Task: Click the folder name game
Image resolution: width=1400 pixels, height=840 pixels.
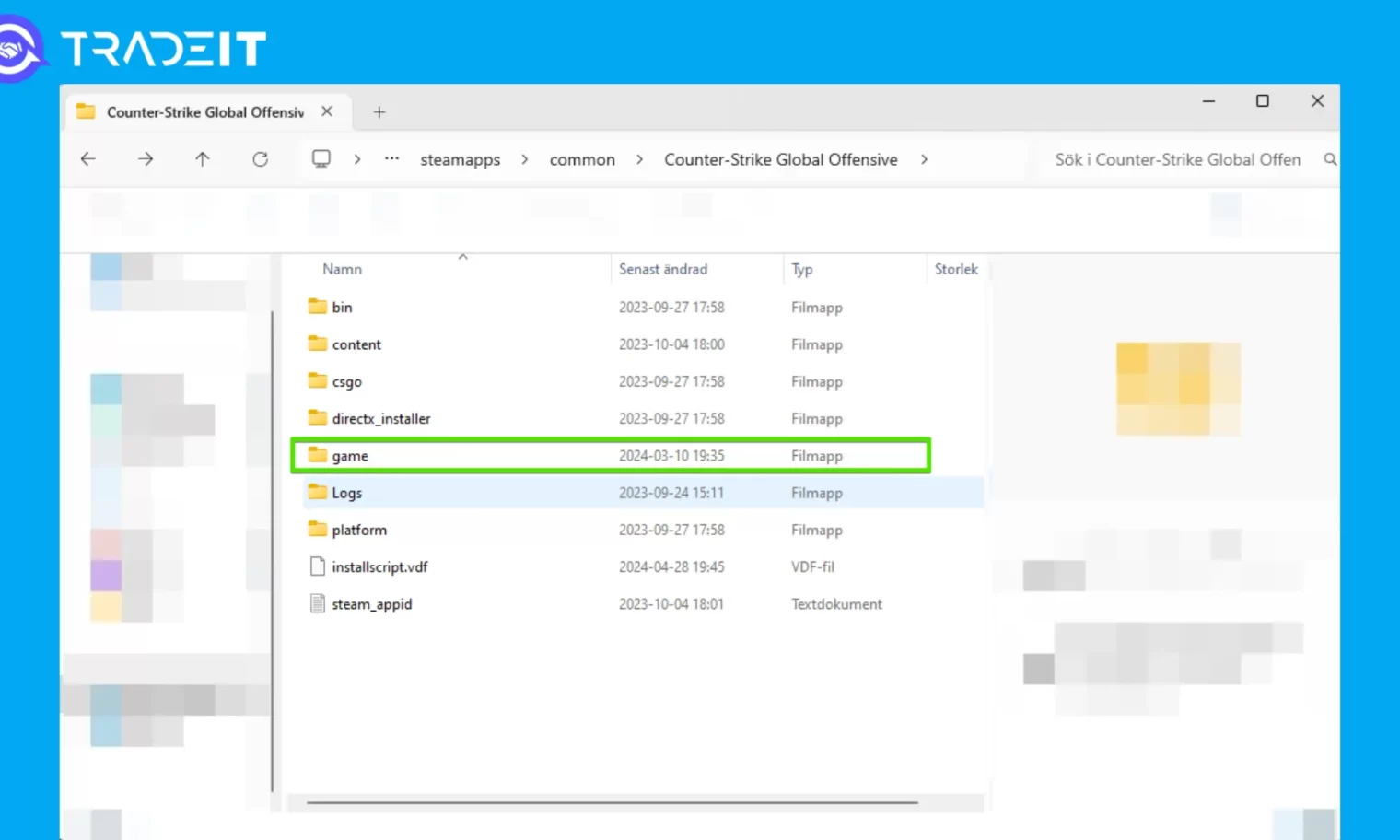Action: [350, 456]
